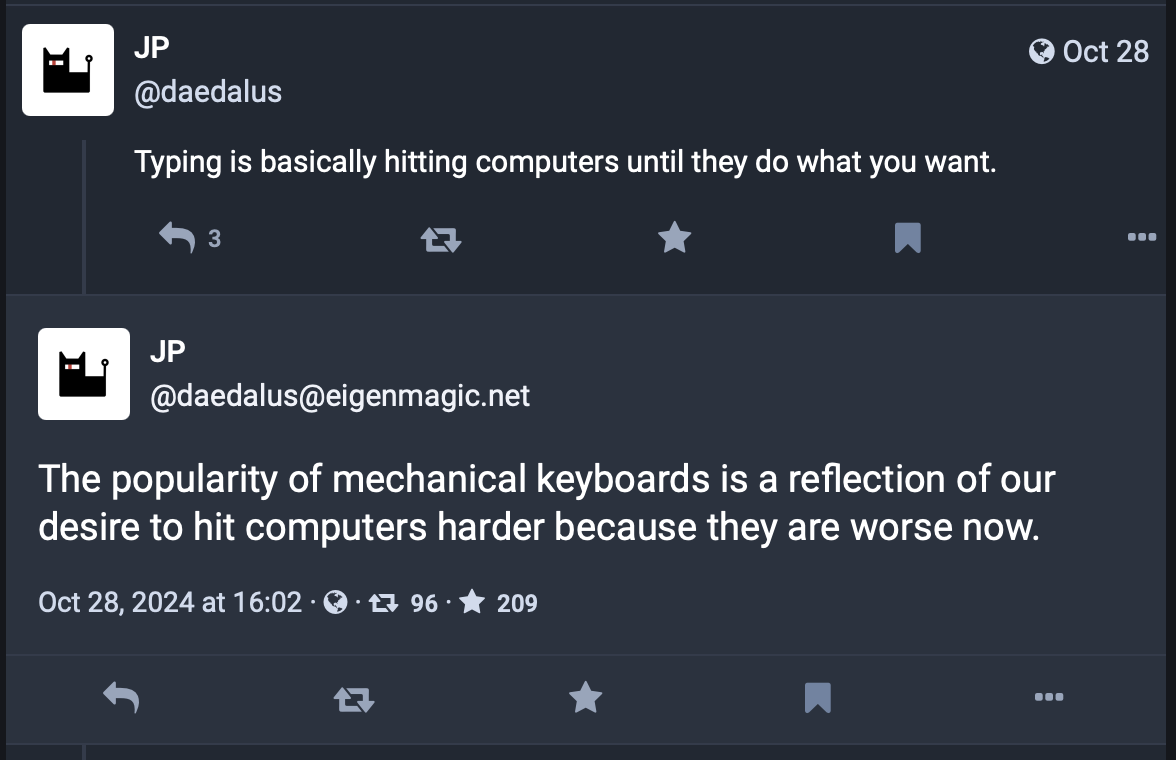
Task: Bookmark the top post by @daedalus
Action: (907, 238)
